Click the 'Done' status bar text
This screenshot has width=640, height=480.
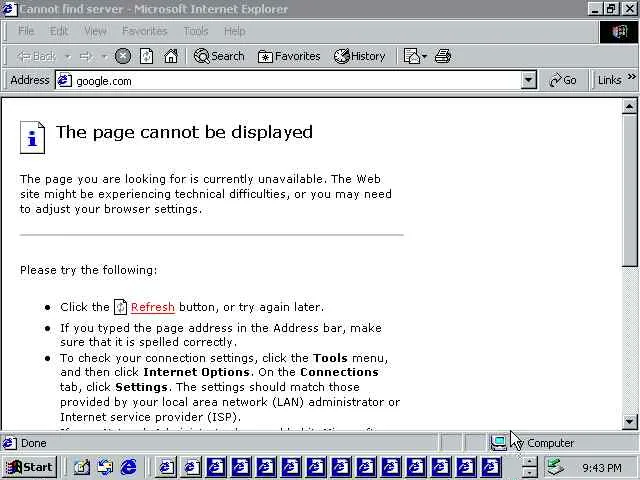tap(33, 443)
